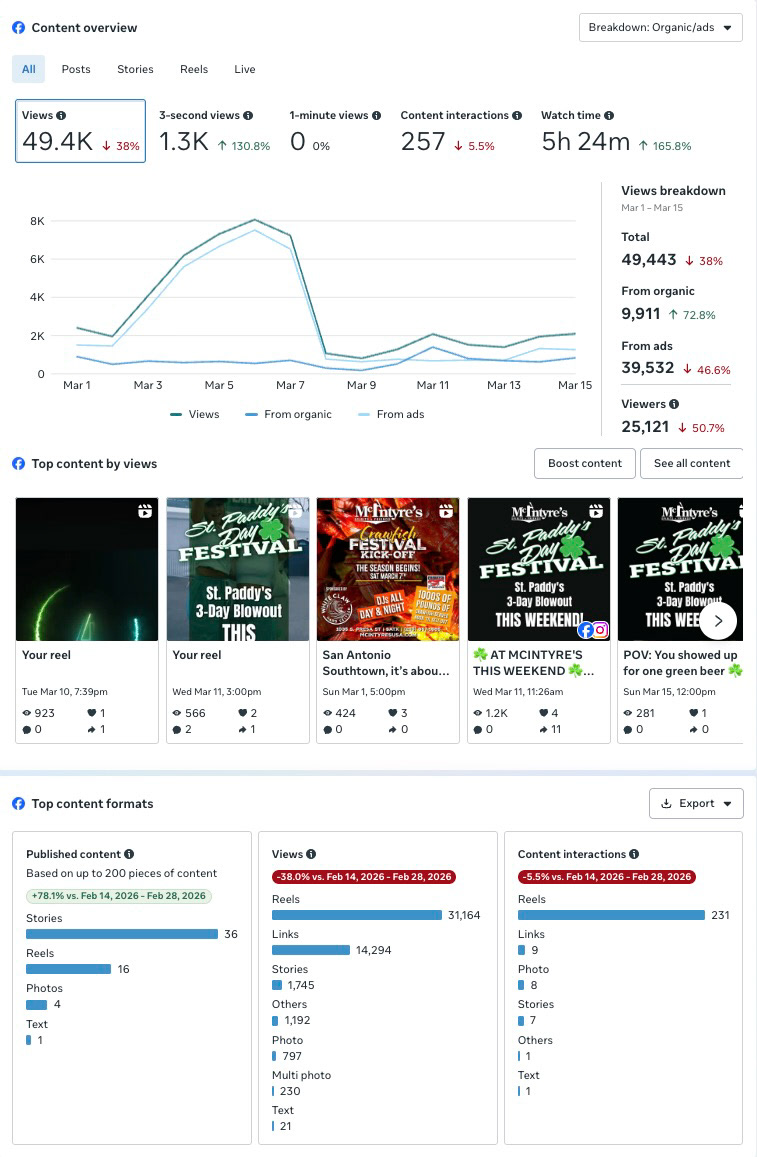This screenshot has height=1157, width=757.
Task: Click the info icon beside Views metric
Action: click(61, 115)
